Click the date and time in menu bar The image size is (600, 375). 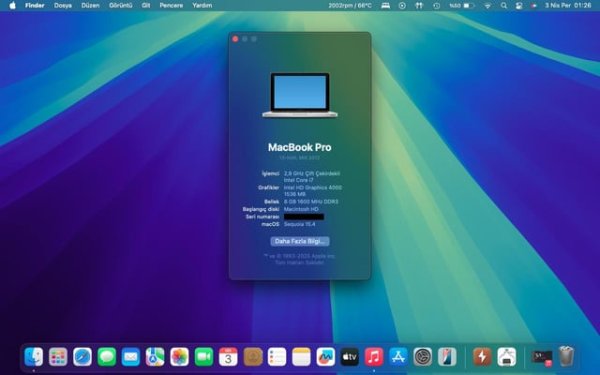(568, 5)
